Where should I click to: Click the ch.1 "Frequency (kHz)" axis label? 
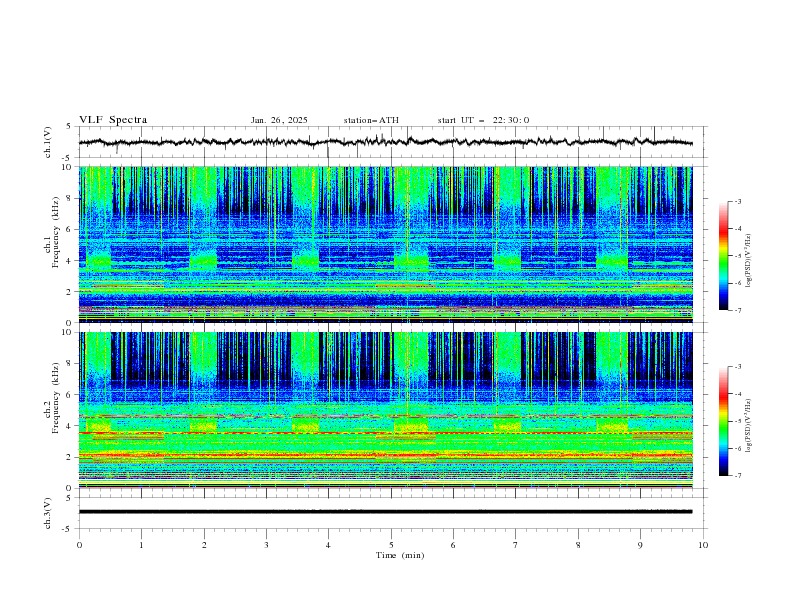(56, 230)
